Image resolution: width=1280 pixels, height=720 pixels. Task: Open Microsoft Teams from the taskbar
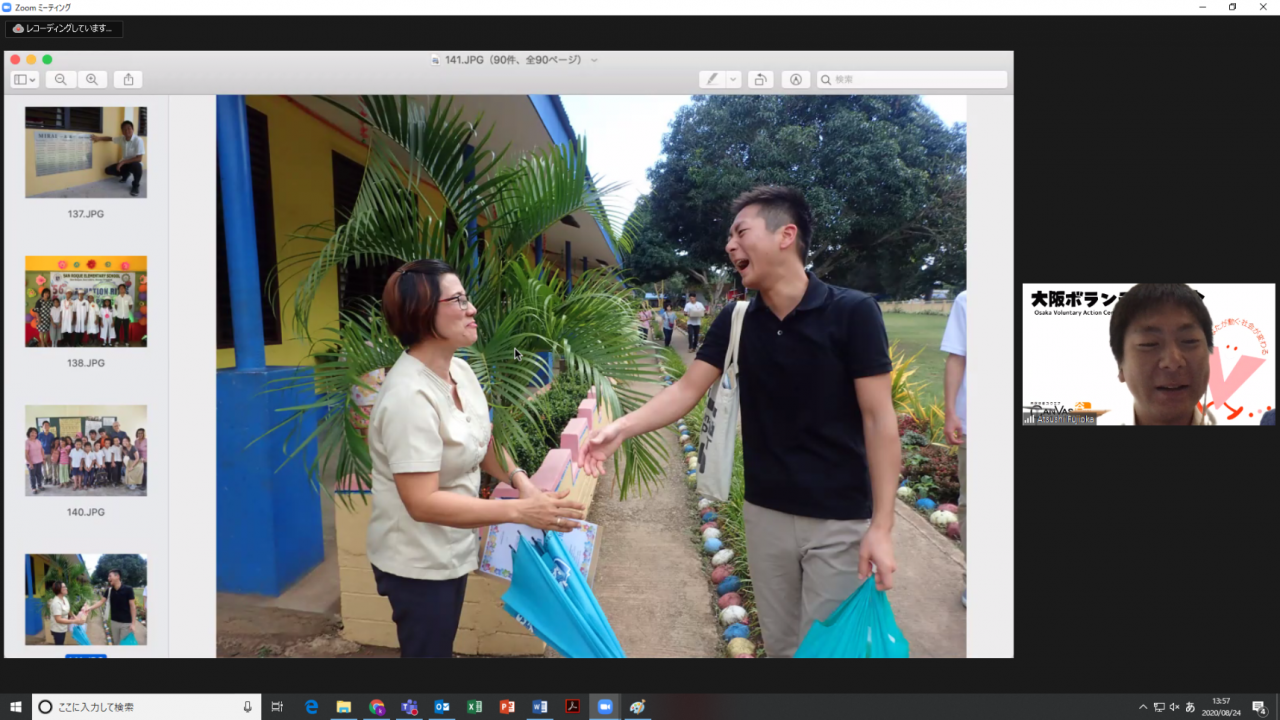pyautogui.click(x=409, y=707)
